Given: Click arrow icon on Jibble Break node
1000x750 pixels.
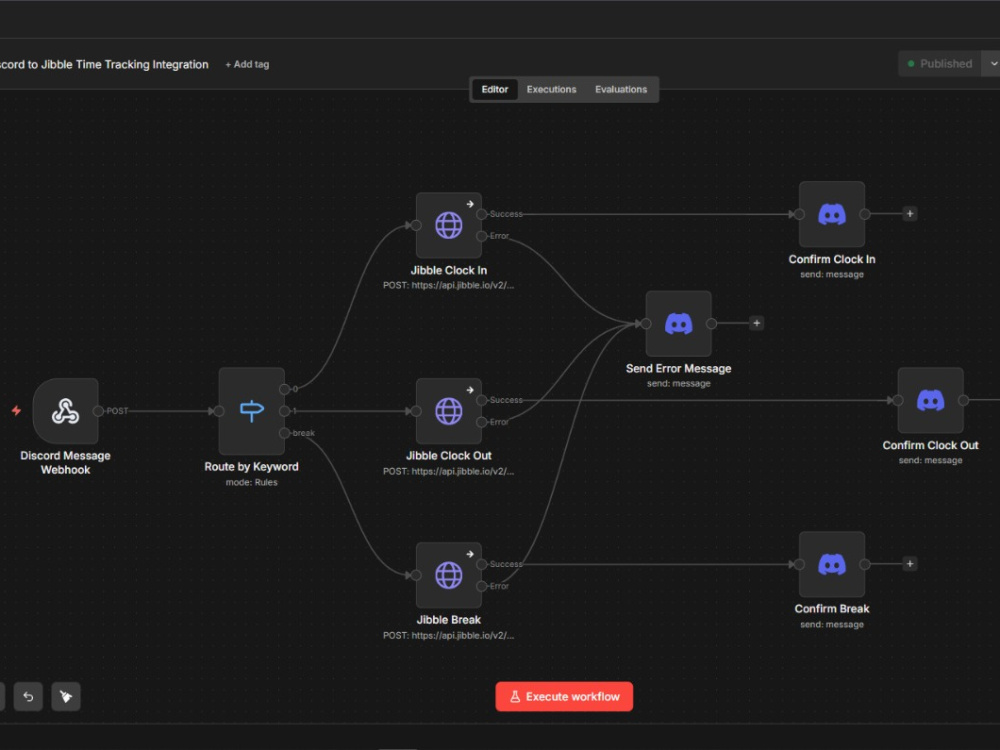Looking at the screenshot, I should point(470,554).
